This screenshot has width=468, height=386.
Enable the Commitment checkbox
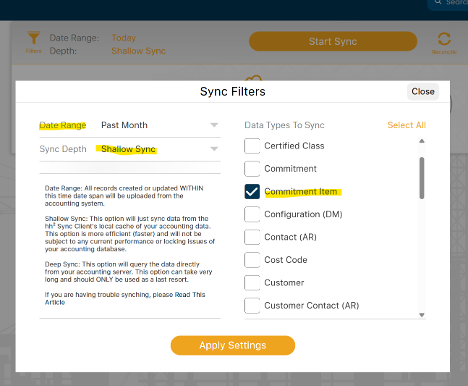click(252, 169)
